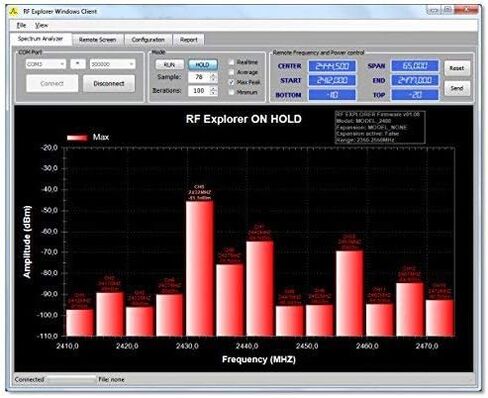This screenshot has height=398, width=488.
Task: Decrease Iterations value with down stepper arrow
Action: (x=213, y=93)
